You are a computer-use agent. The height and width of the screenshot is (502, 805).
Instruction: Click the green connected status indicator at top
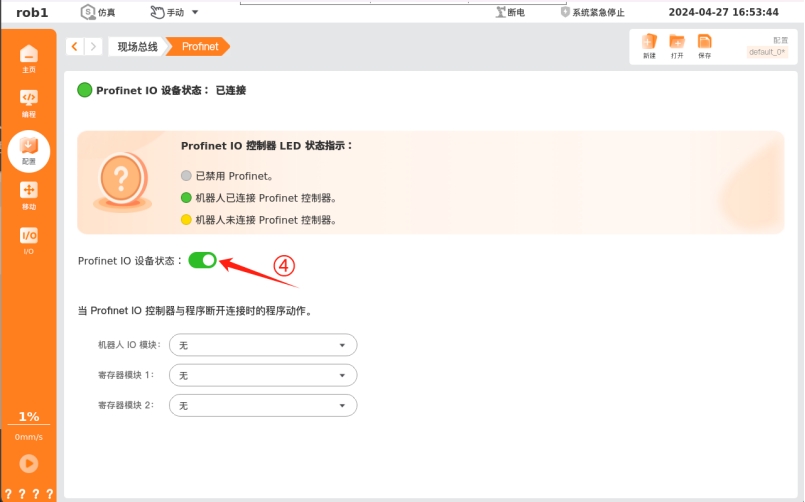point(84,90)
